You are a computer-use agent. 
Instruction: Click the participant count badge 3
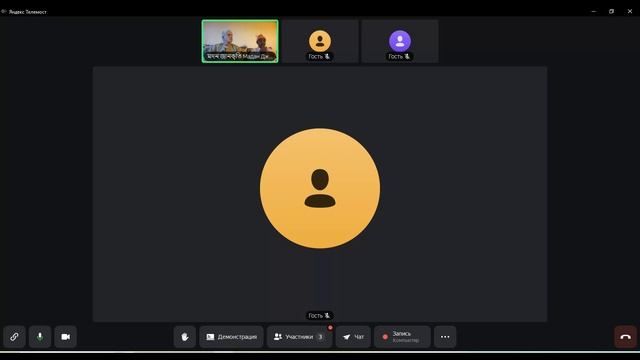coord(320,337)
